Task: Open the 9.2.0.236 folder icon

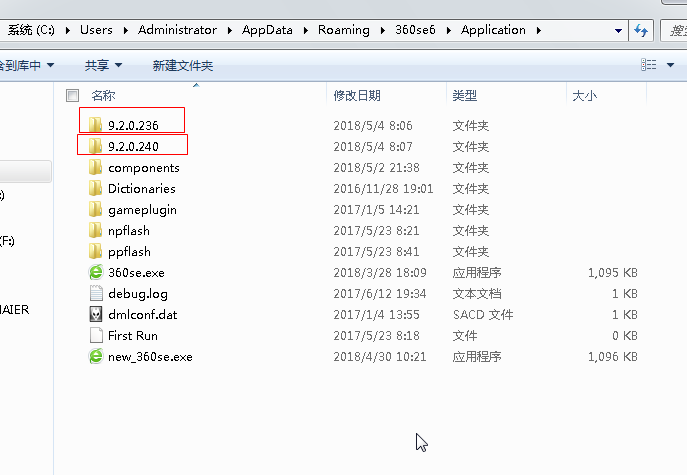Action: point(95,125)
